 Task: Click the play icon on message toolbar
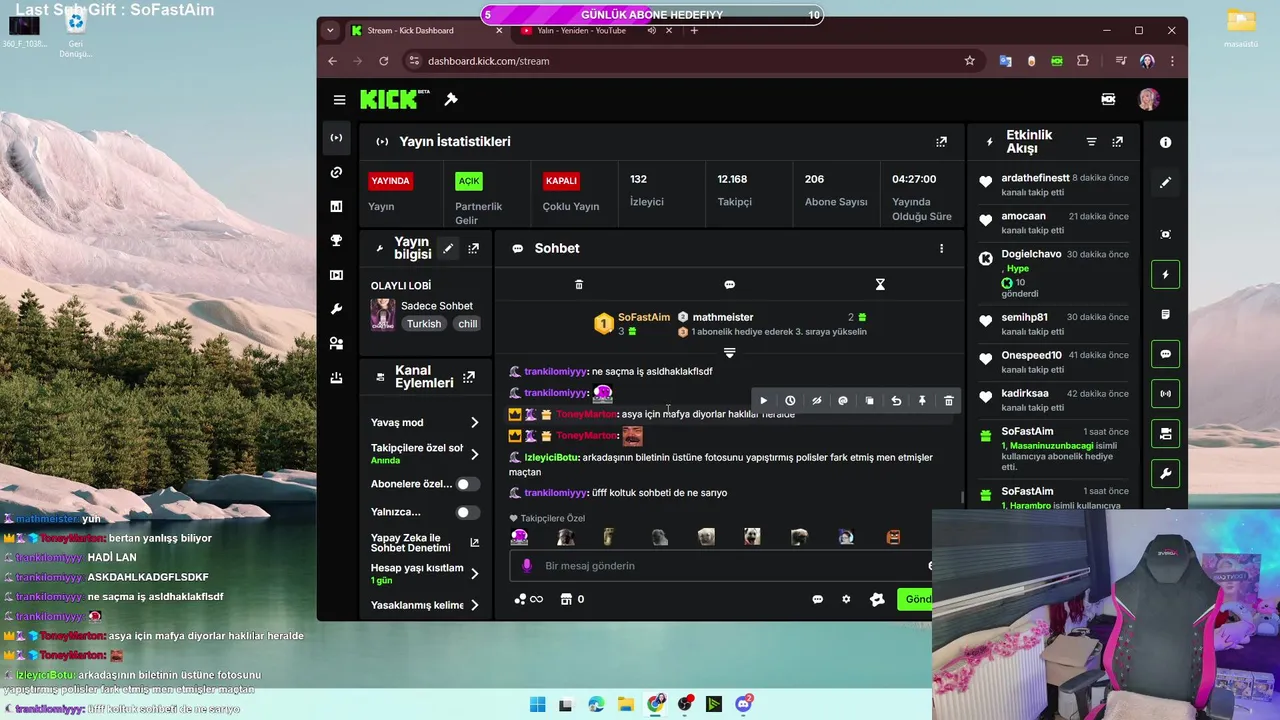tap(764, 401)
